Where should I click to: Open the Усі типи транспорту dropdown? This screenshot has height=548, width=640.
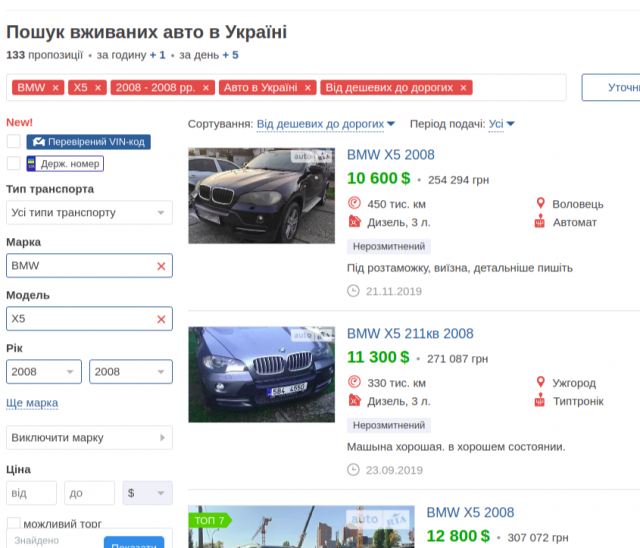tap(89, 213)
